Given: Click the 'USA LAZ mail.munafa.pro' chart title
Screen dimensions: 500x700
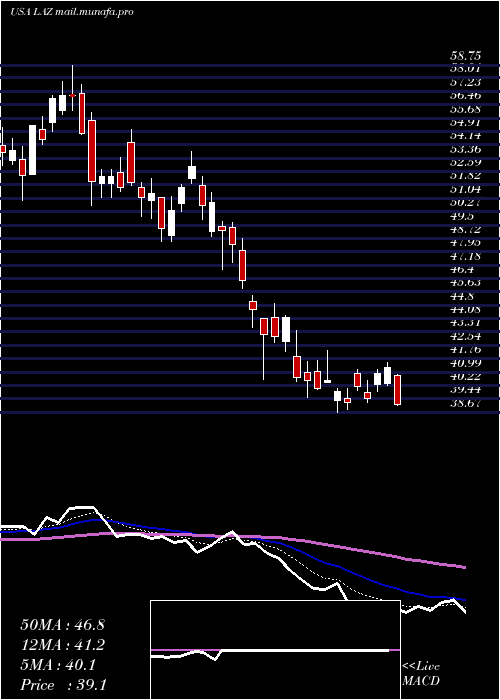Looking at the screenshot, I should pos(72,12).
